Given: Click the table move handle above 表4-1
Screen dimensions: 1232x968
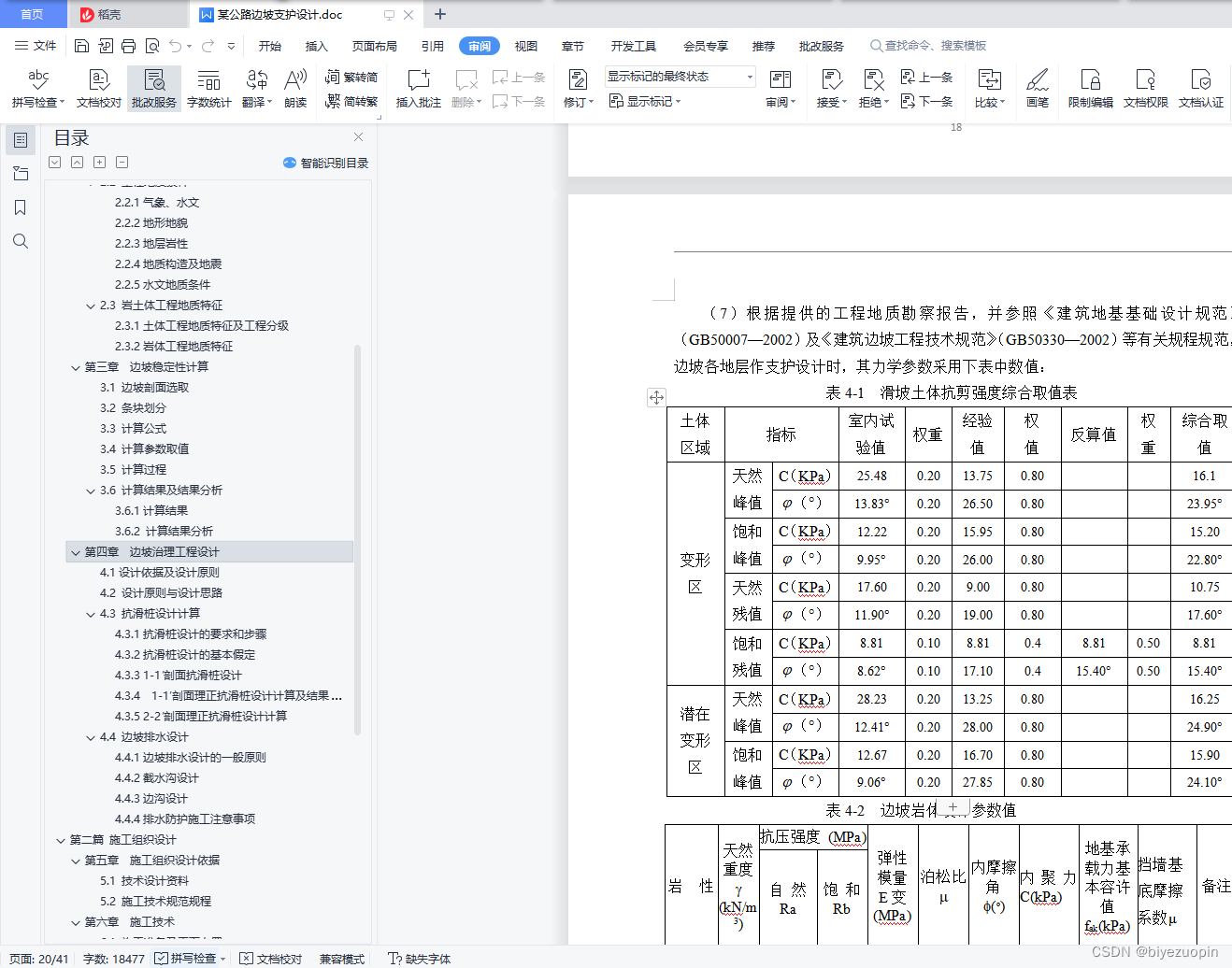Looking at the screenshot, I should (656, 397).
